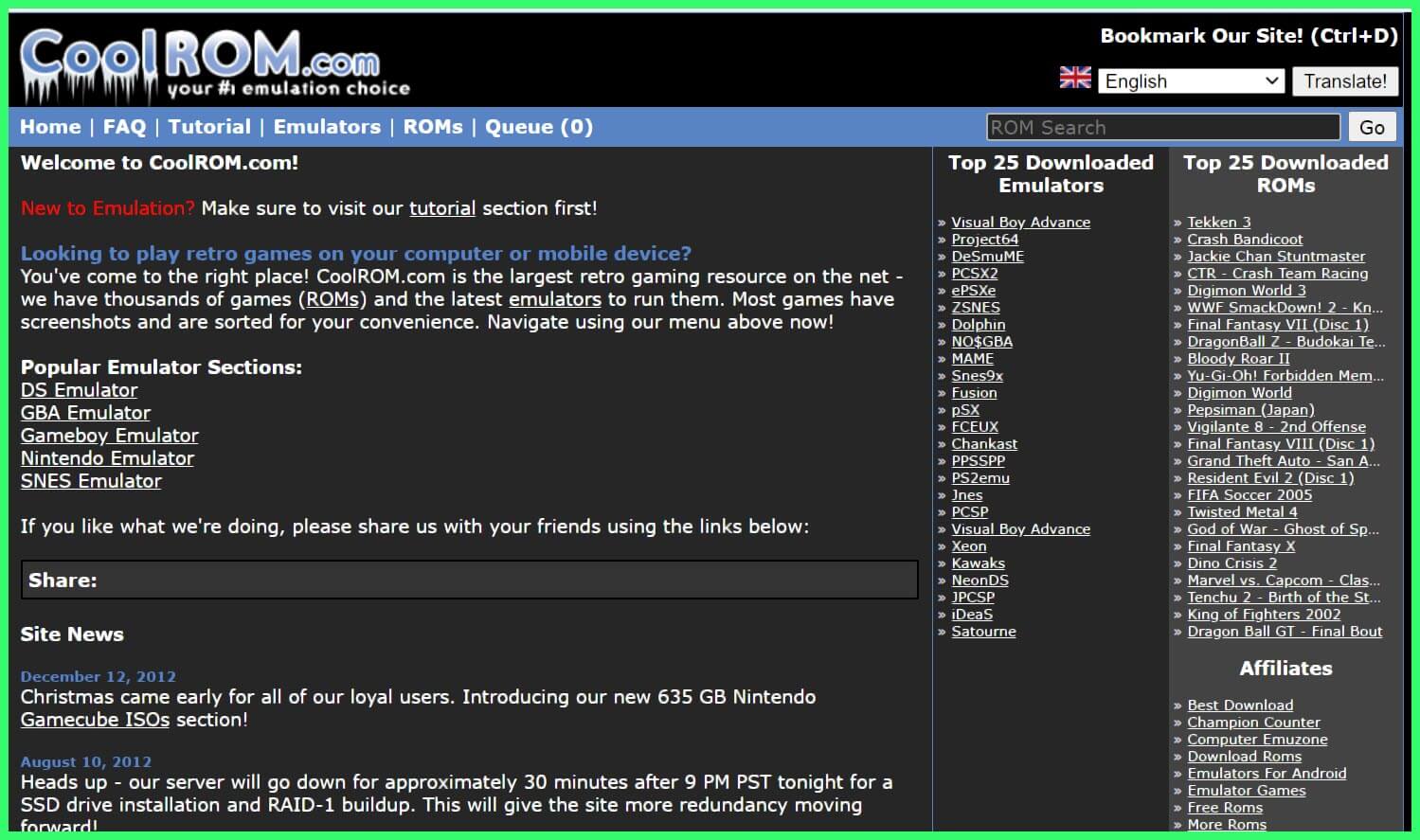Image resolution: width=1420 pixels, height=840 pixels.
Task: Open MAME emulator link
Action: [x=973, y=359]
